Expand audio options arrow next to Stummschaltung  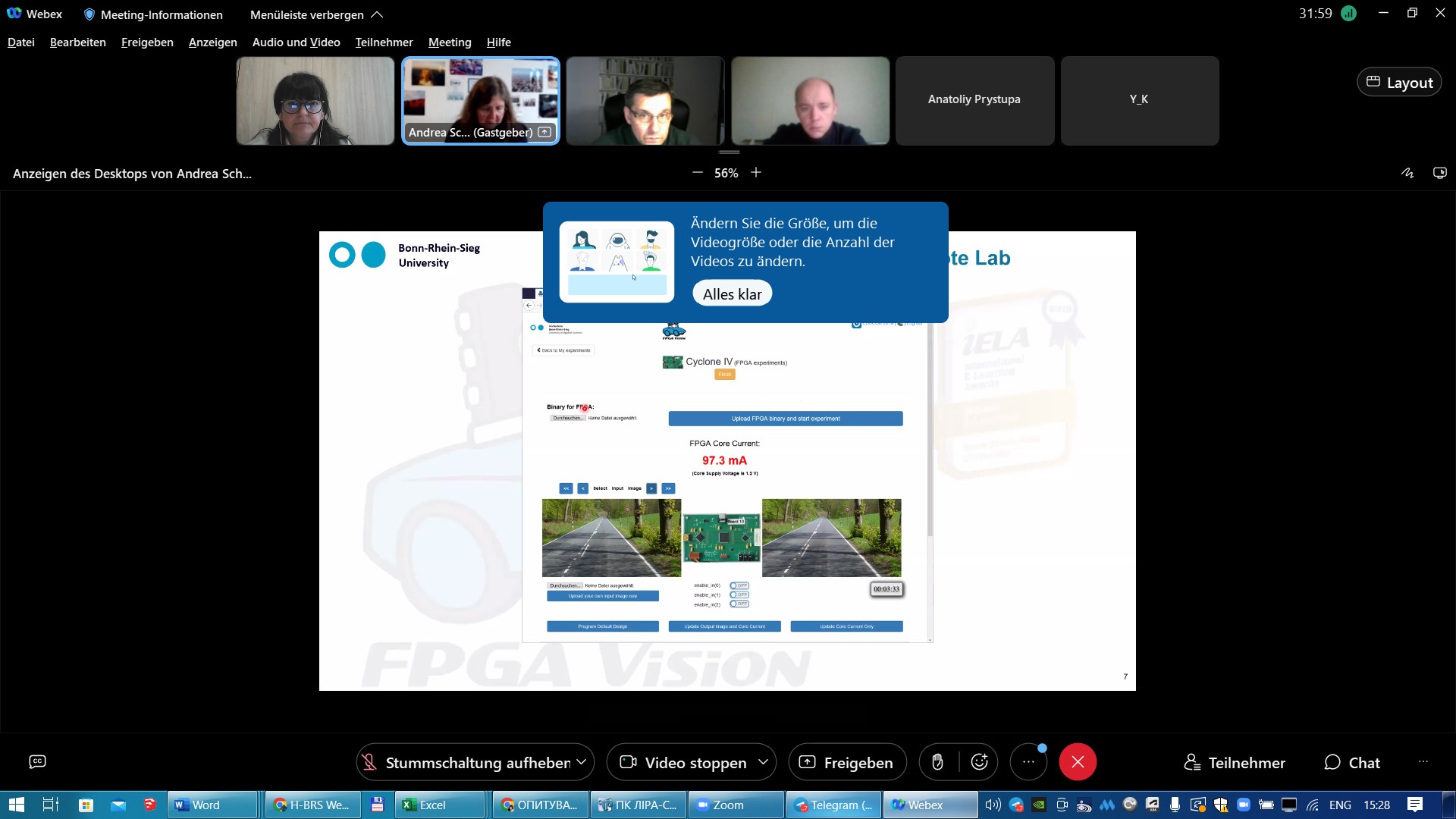[582, 762]
